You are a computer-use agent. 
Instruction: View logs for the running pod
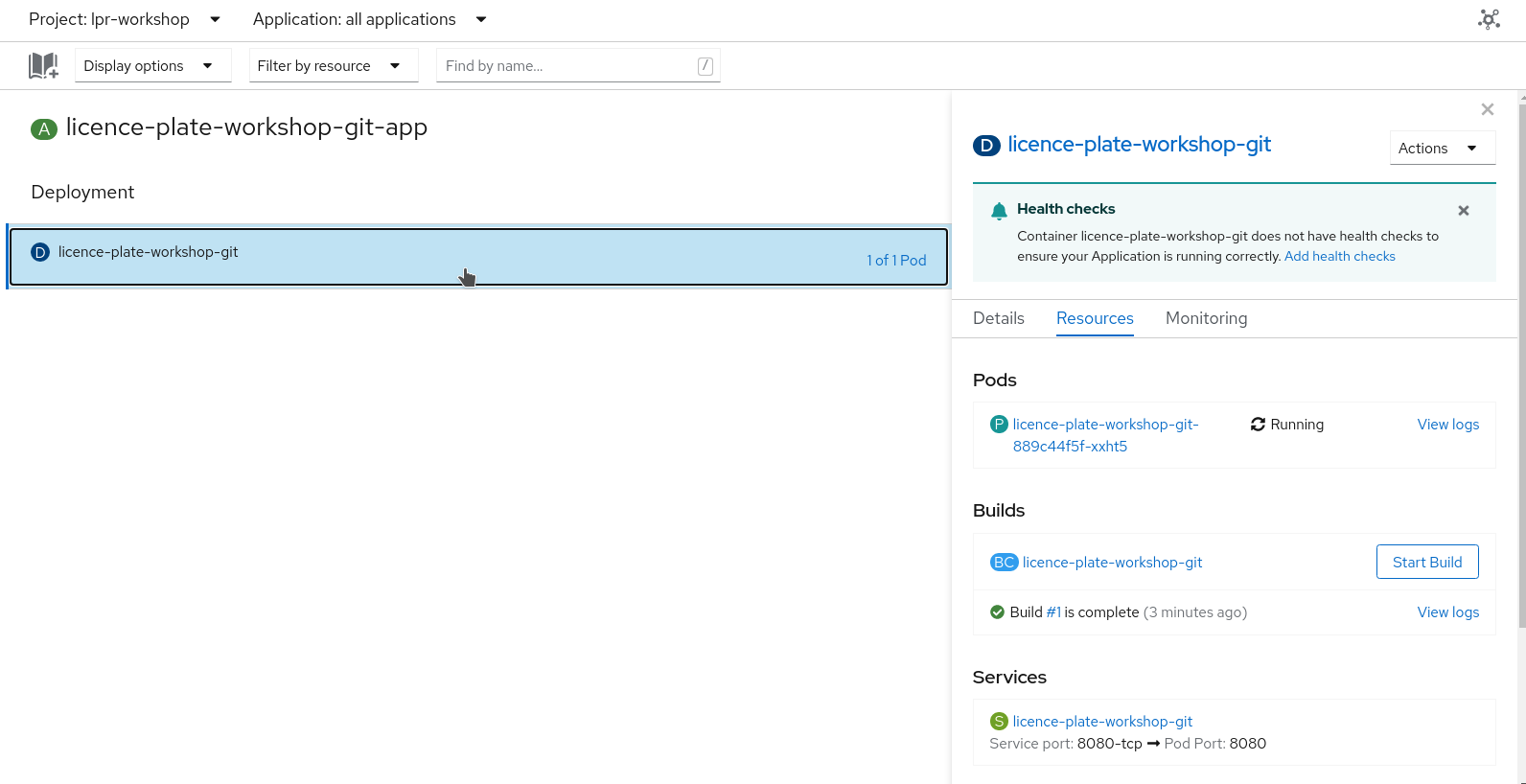tap(1448, 425)
